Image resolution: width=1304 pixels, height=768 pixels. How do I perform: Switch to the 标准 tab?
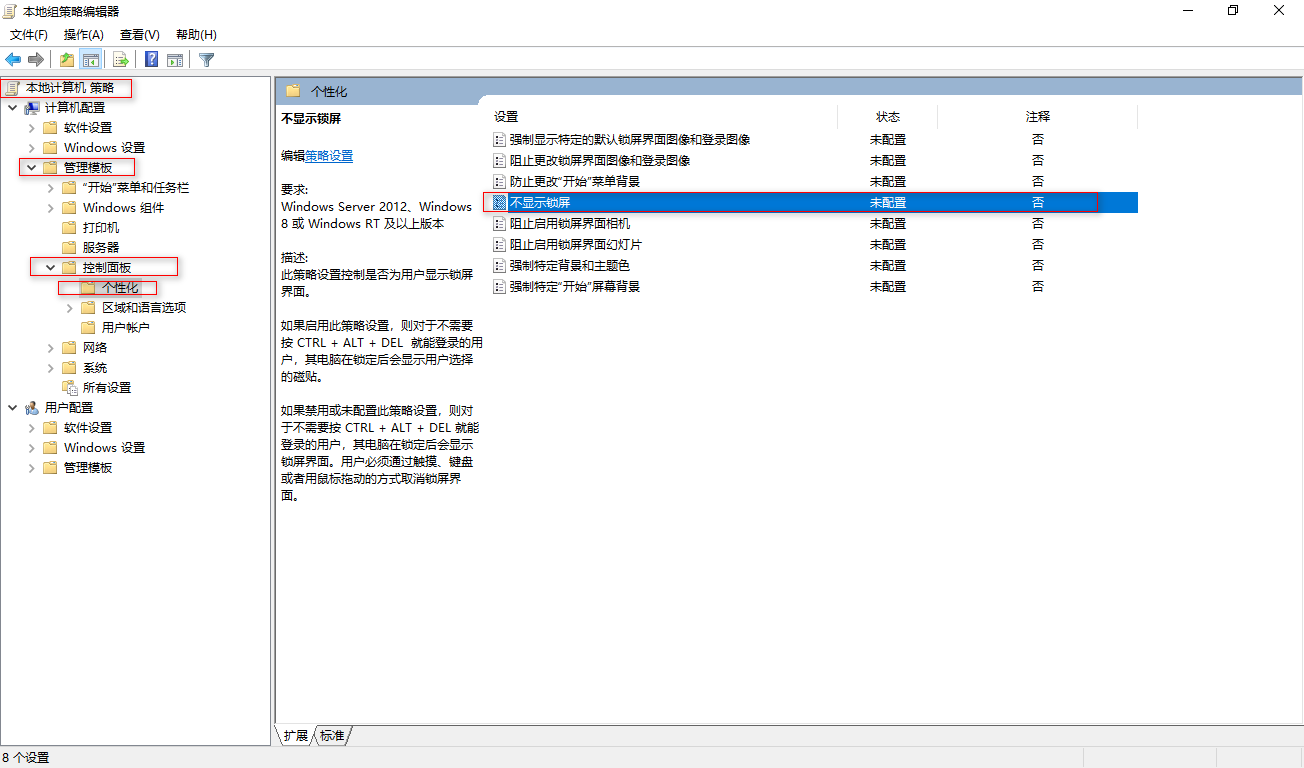[332, 736]
